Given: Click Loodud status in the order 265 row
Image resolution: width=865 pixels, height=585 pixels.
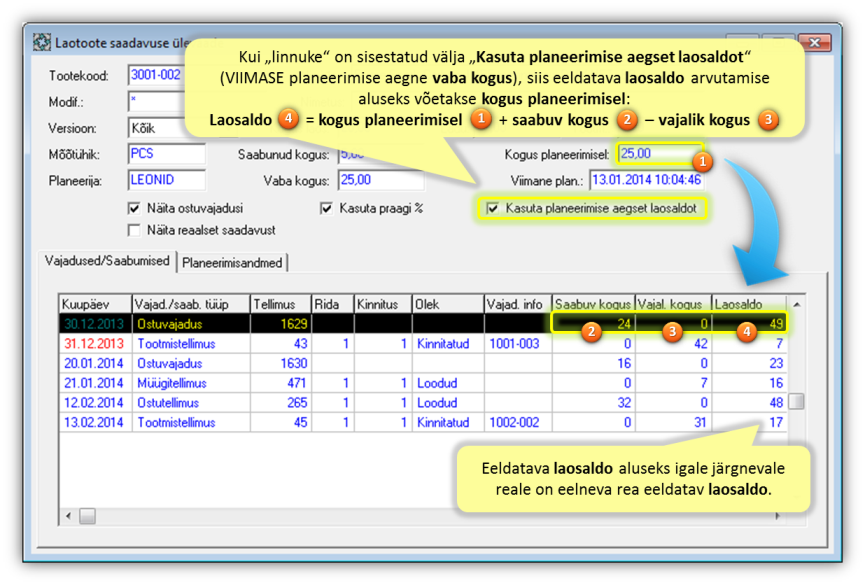Looking at the screenshot, I should click(437, 403).
